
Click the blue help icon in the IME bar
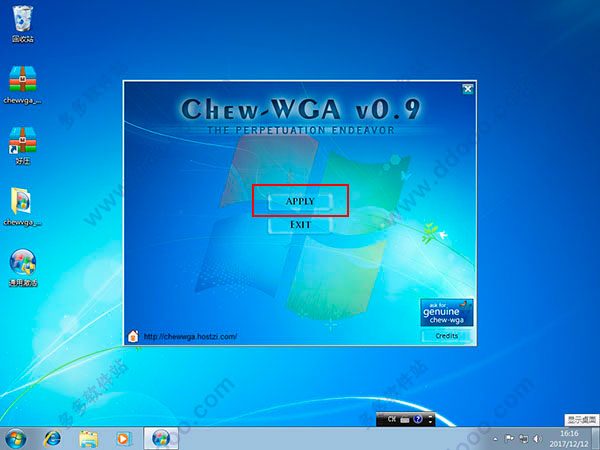[418, 419]
